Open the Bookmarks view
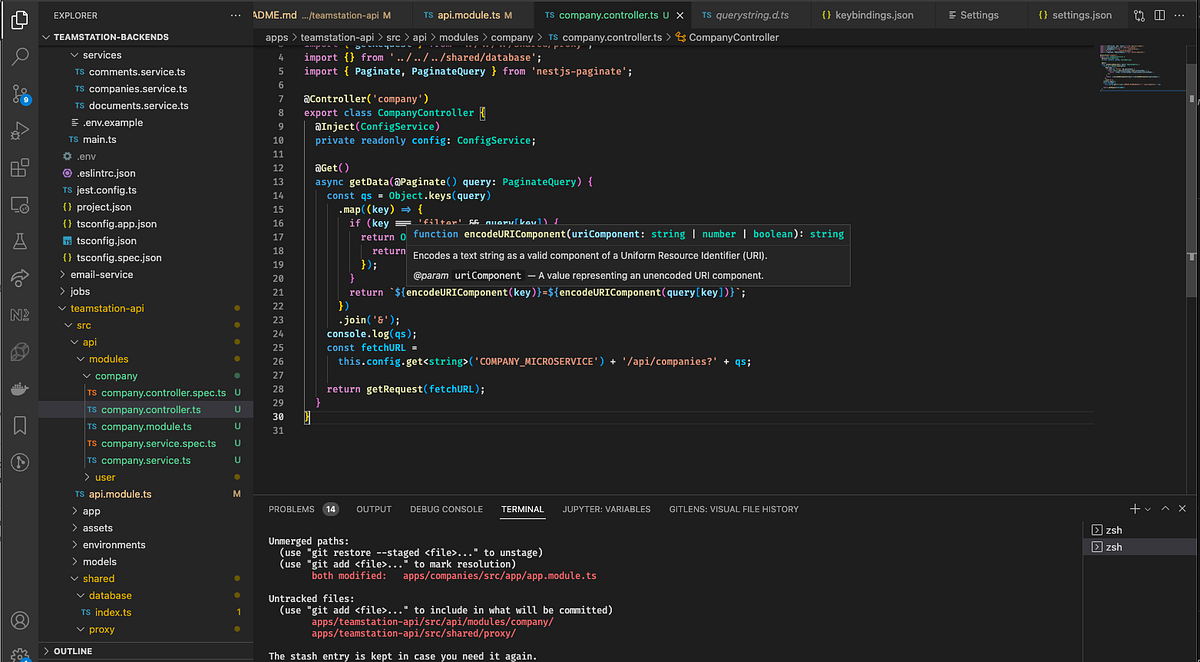The image size is (1200, 662). click(22, 425)
